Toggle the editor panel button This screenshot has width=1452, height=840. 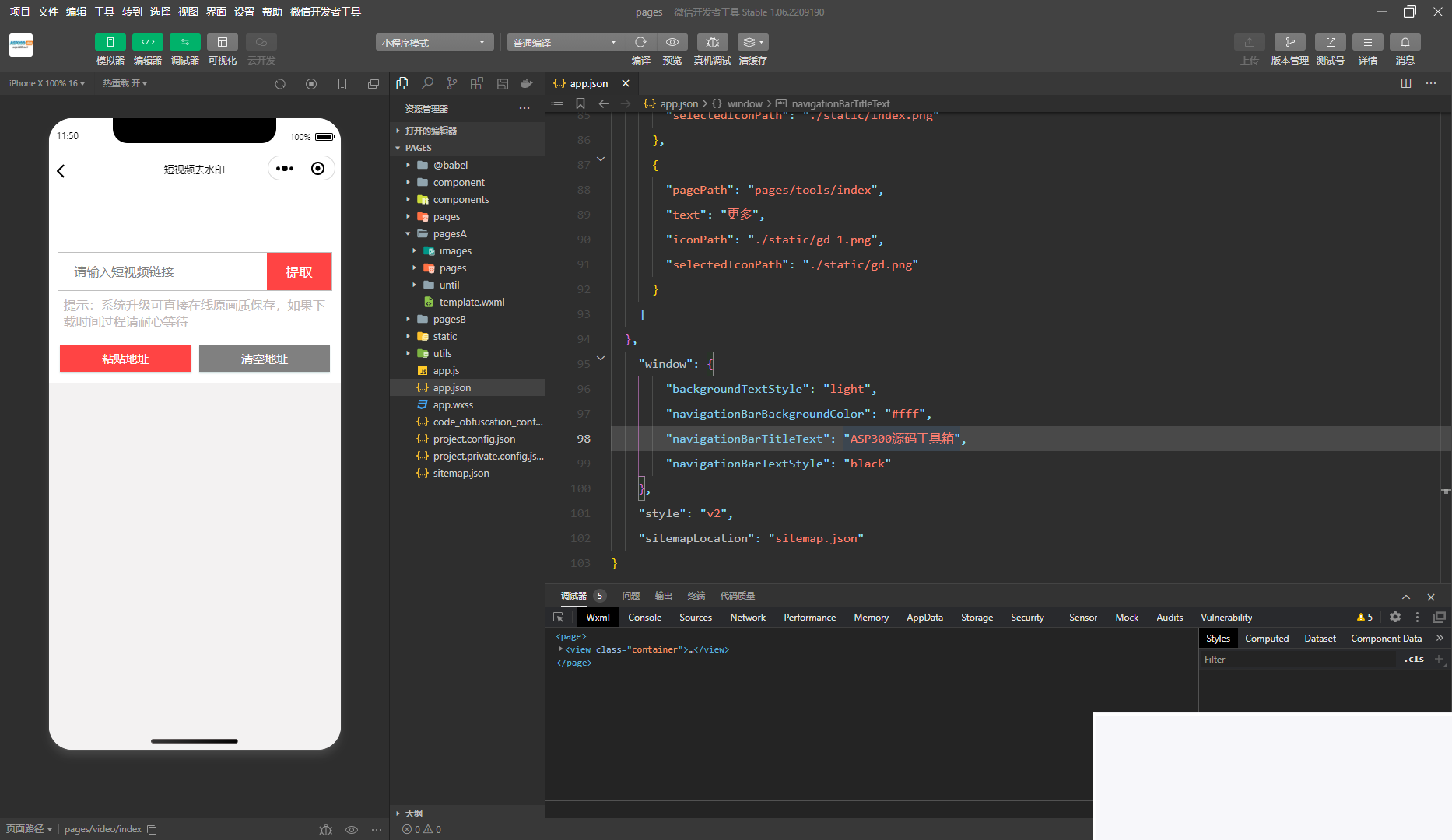[x=147, y=42]
